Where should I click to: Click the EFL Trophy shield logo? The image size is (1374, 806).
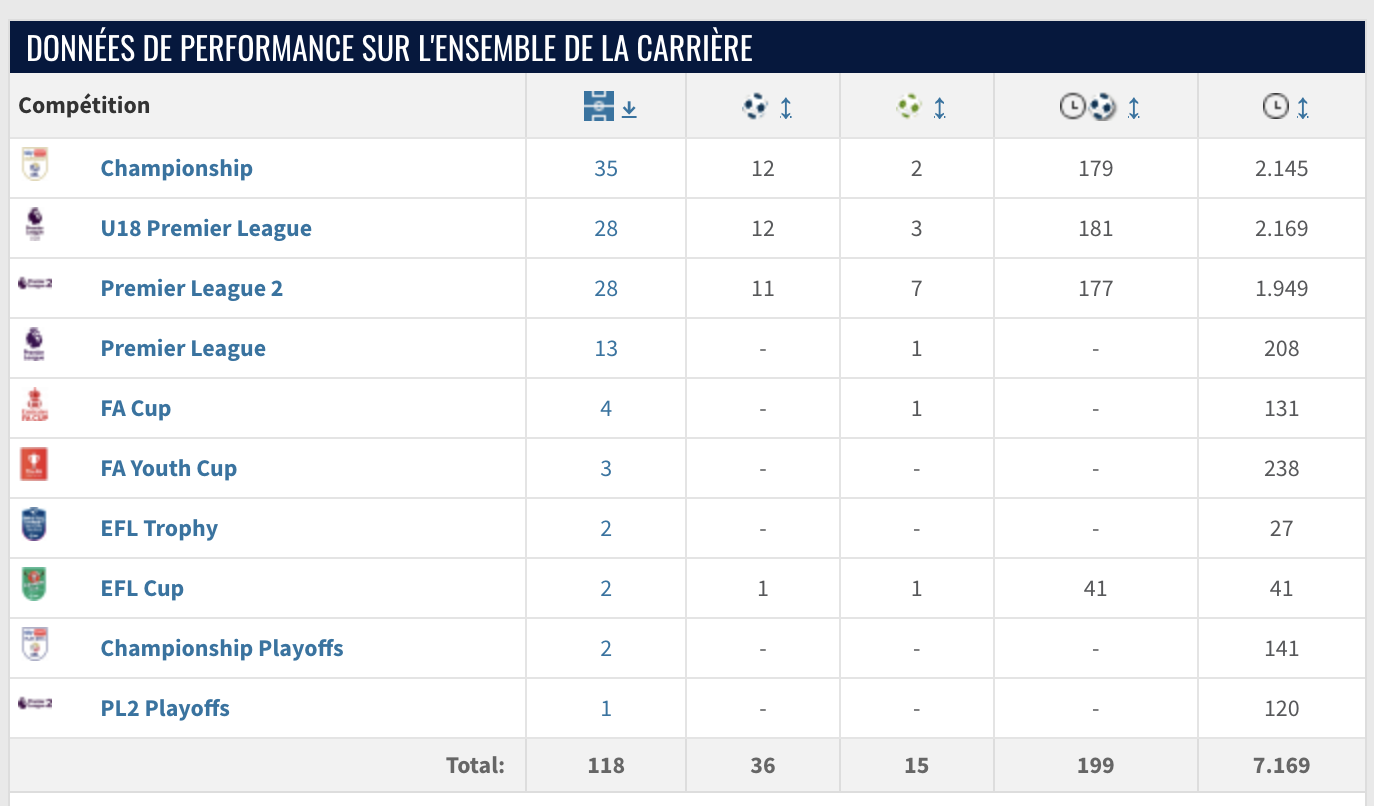[x=34, y=525]
